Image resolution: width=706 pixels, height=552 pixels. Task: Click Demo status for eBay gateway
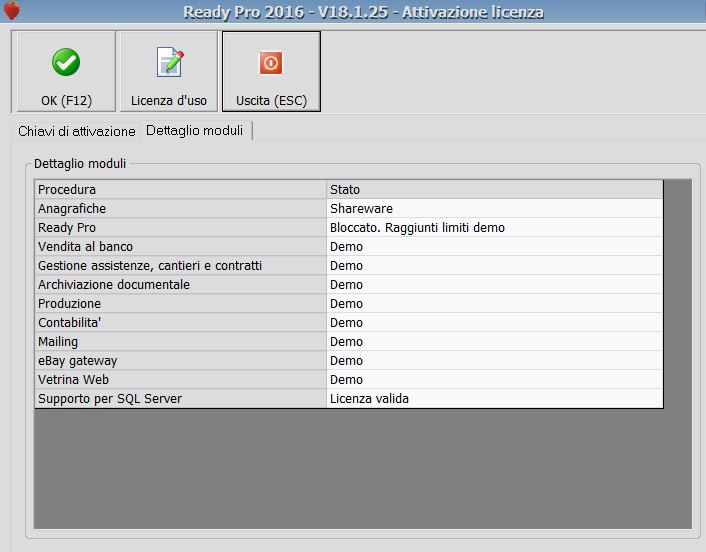point(495,360)
